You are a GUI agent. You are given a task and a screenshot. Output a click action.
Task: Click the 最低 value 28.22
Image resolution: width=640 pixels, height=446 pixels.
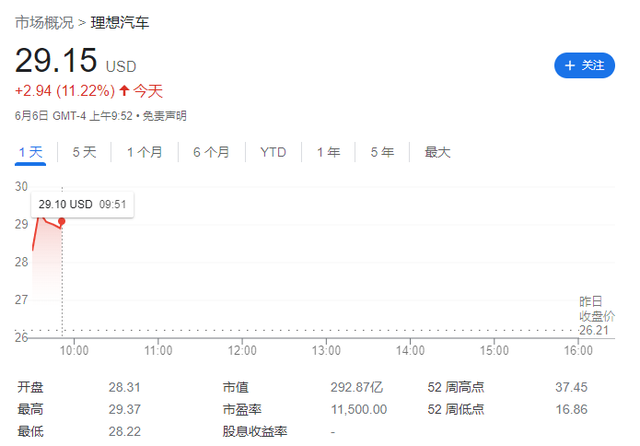(x=124, y=431)
